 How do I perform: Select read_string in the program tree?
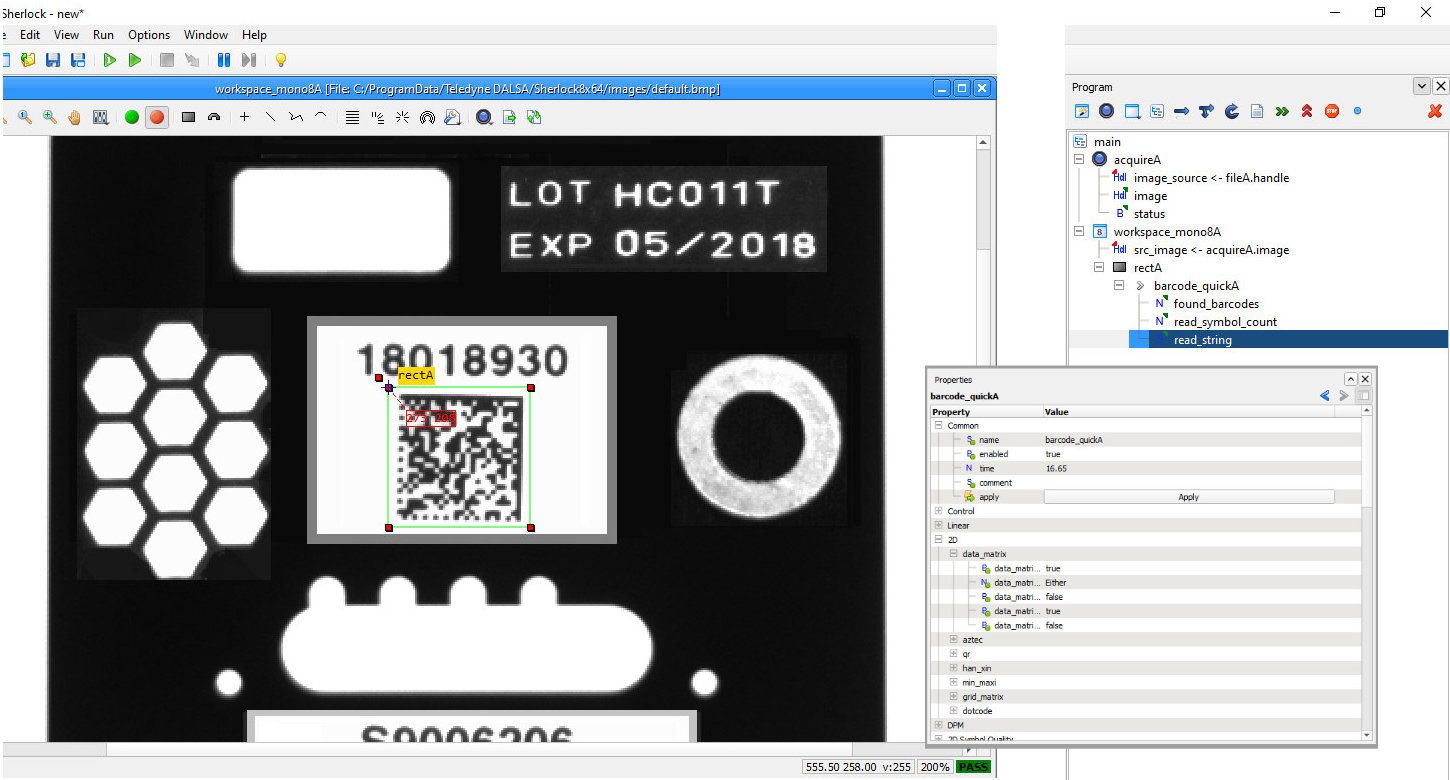[x=1202, y=339]
